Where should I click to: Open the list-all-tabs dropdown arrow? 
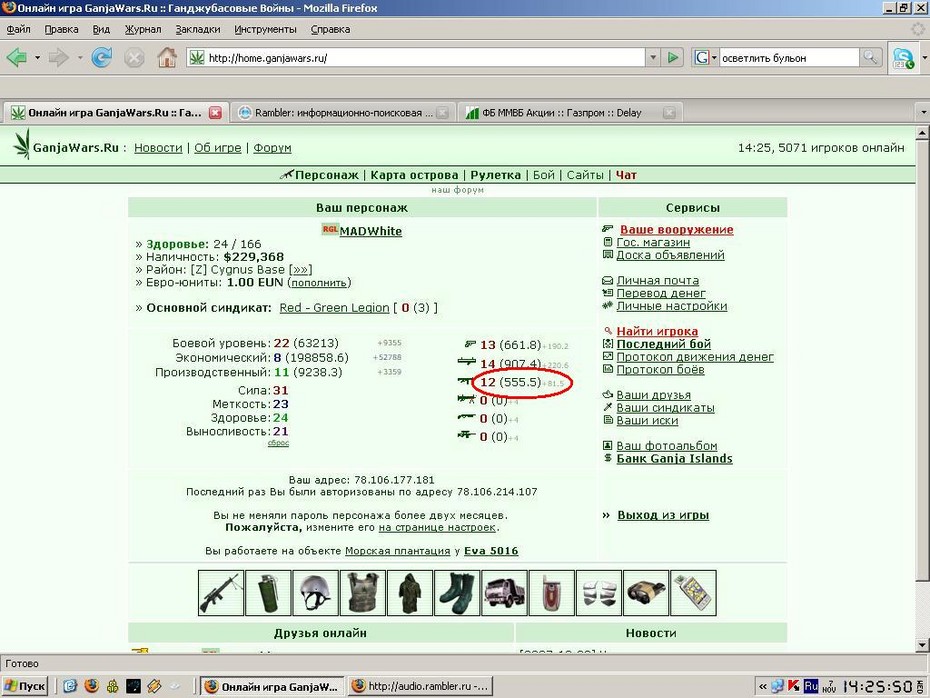[x=923, y=112]
